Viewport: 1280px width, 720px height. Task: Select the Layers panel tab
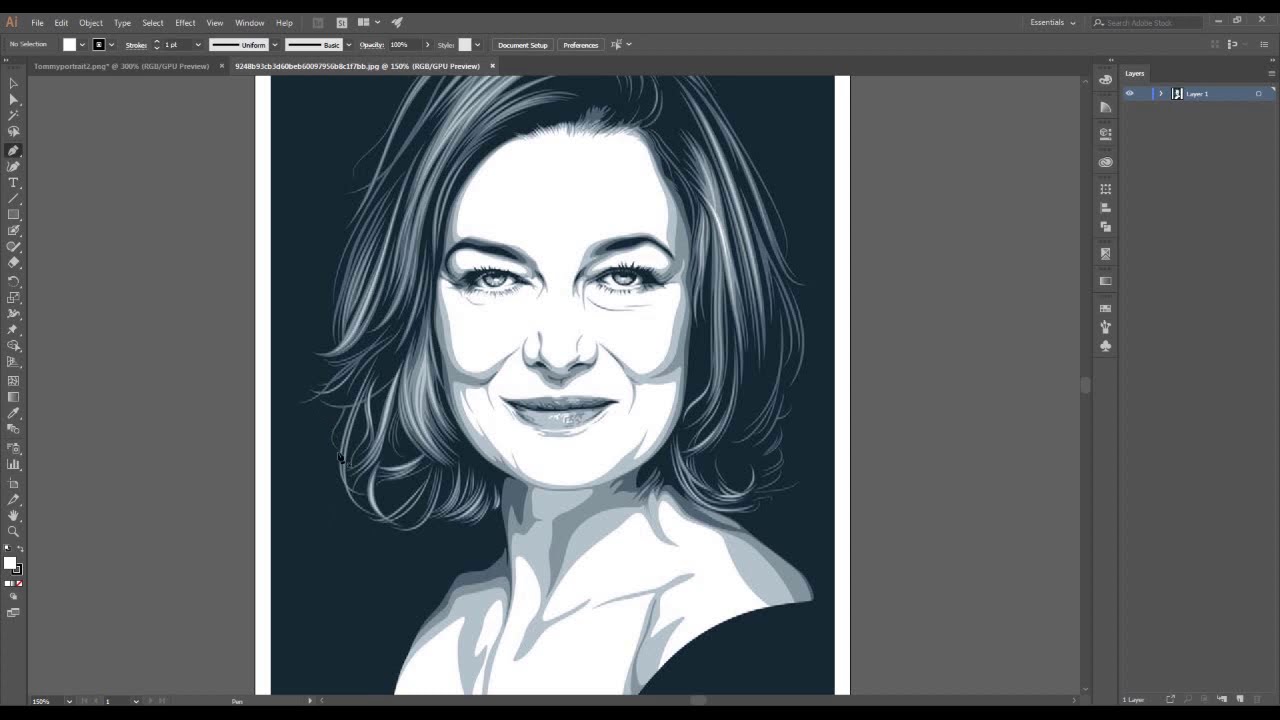(1134, 73)
